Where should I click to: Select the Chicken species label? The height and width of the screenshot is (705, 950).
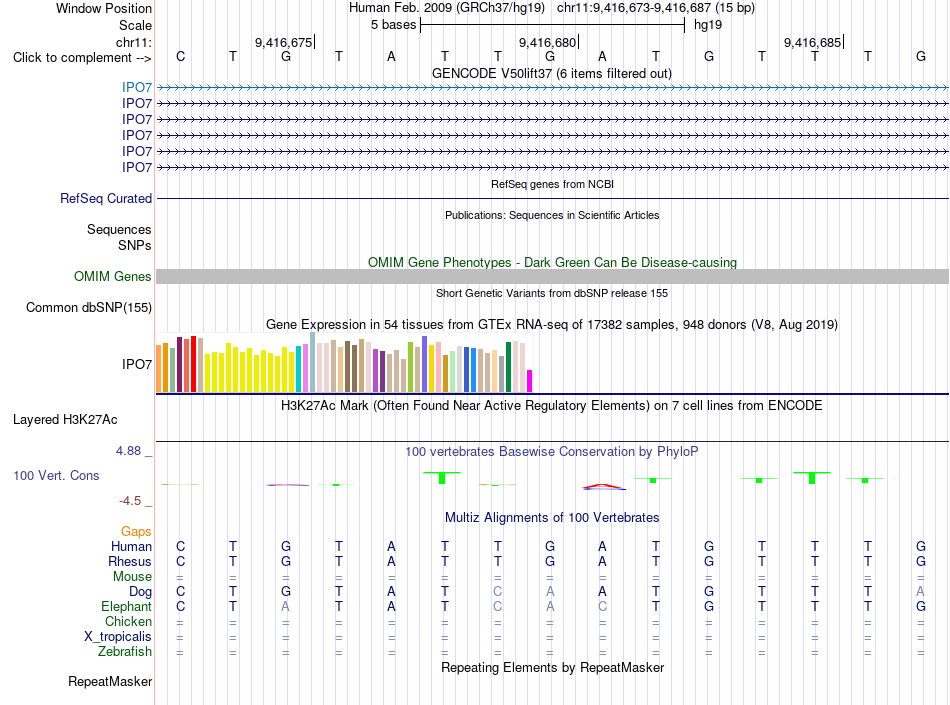[x=128, y=621]
